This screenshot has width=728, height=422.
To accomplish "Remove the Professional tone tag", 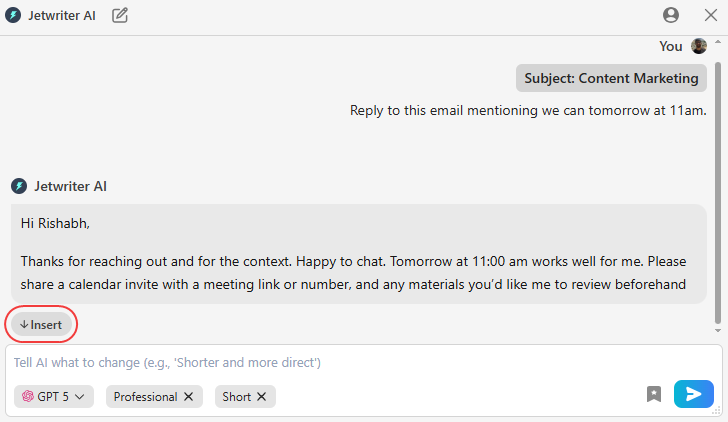I will [188, 397].
